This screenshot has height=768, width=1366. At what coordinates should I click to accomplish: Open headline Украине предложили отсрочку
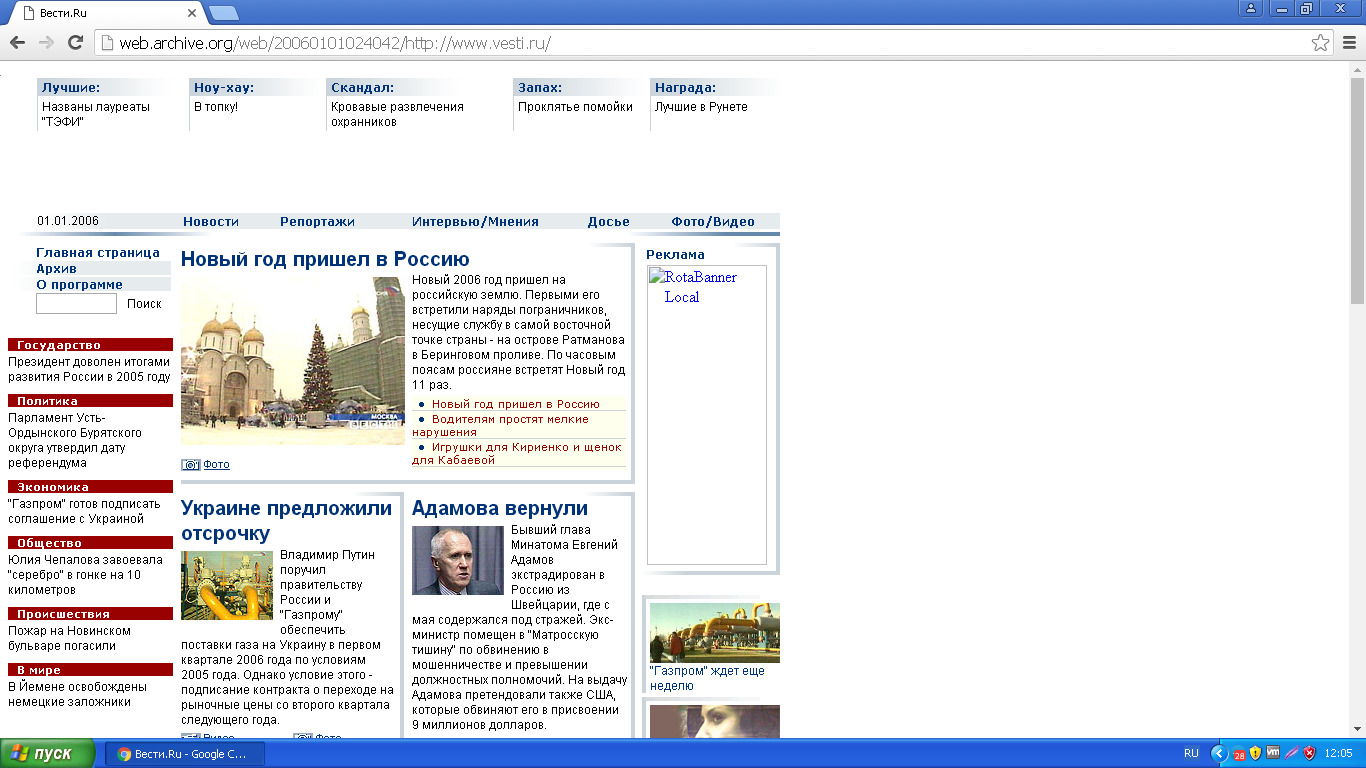coord(286,520)
